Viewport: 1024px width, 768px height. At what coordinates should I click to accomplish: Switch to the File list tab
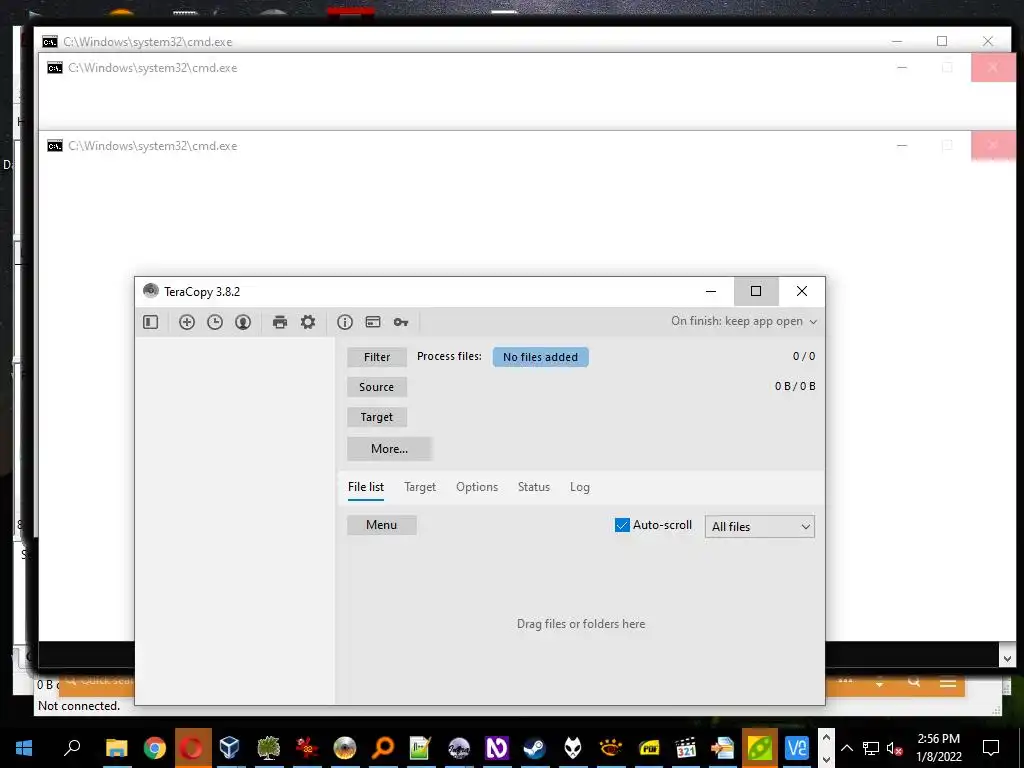[x=366, y=487]
